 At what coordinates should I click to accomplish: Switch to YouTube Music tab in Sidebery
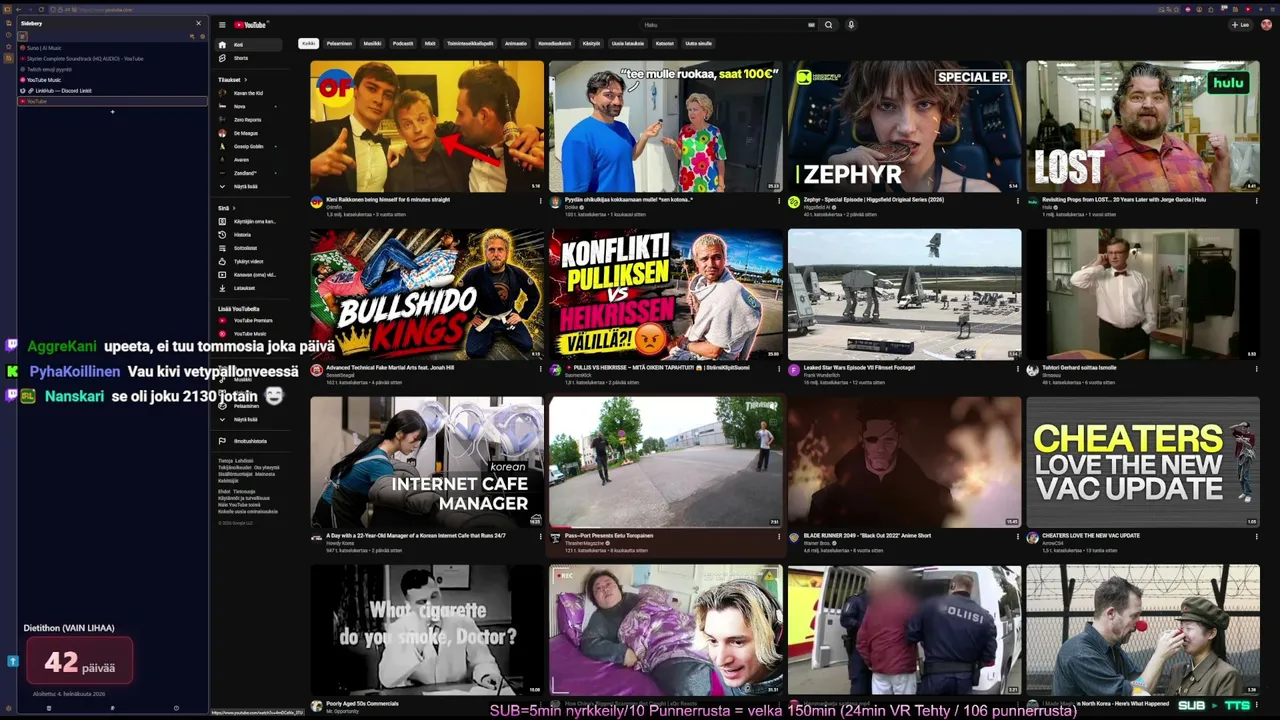point(112,80)
